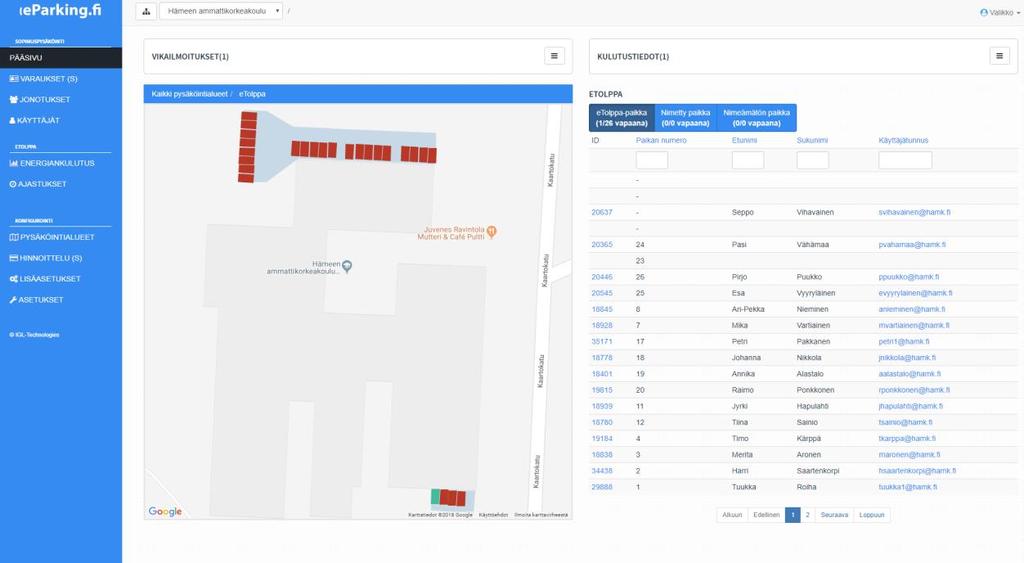Open Hinnoittelu (S) in sidebar
The image size is (1024, 563).
[46, 258]
